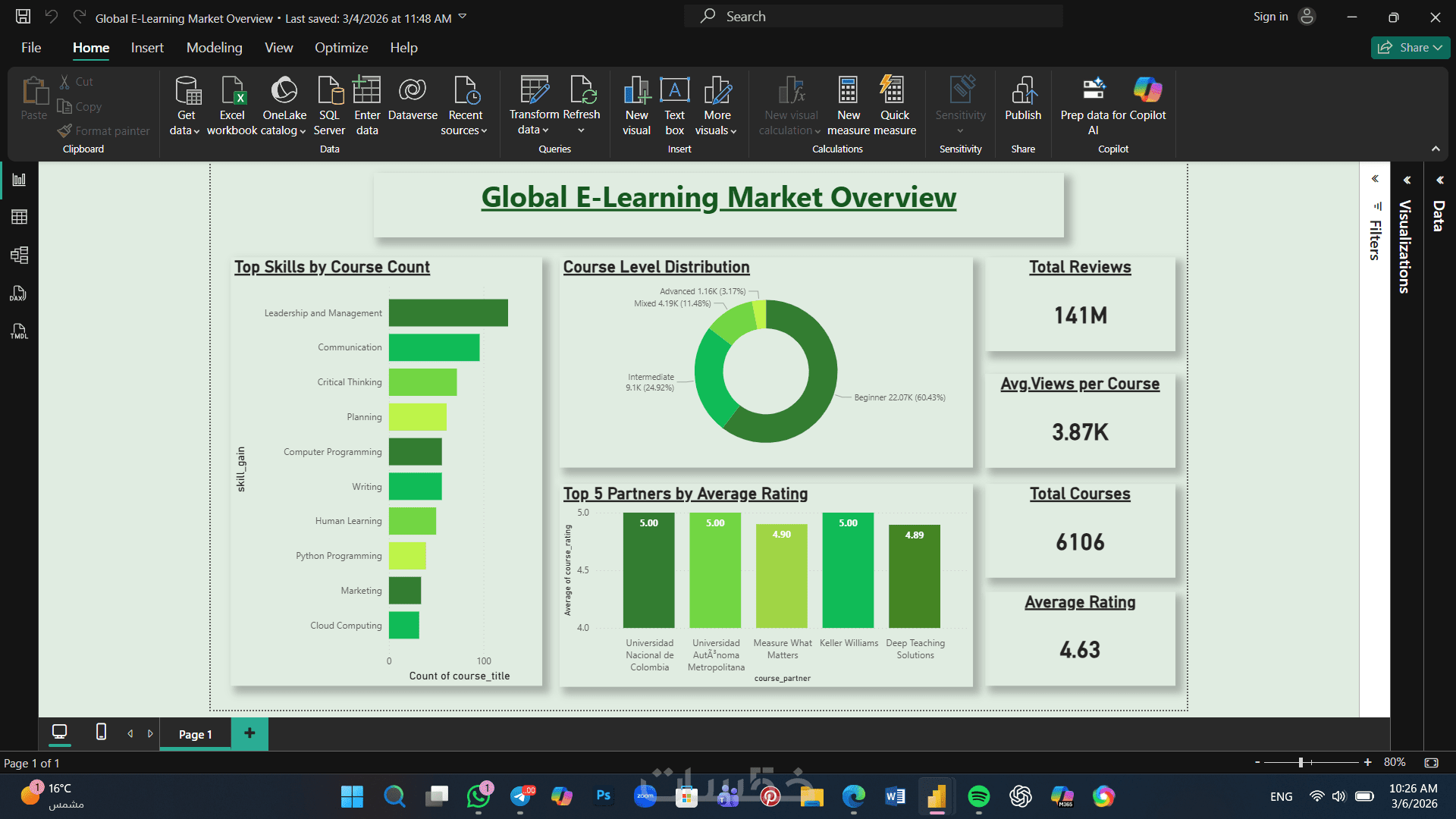
Task: Click the zoom slider handle
Action: pos(1301,762)
